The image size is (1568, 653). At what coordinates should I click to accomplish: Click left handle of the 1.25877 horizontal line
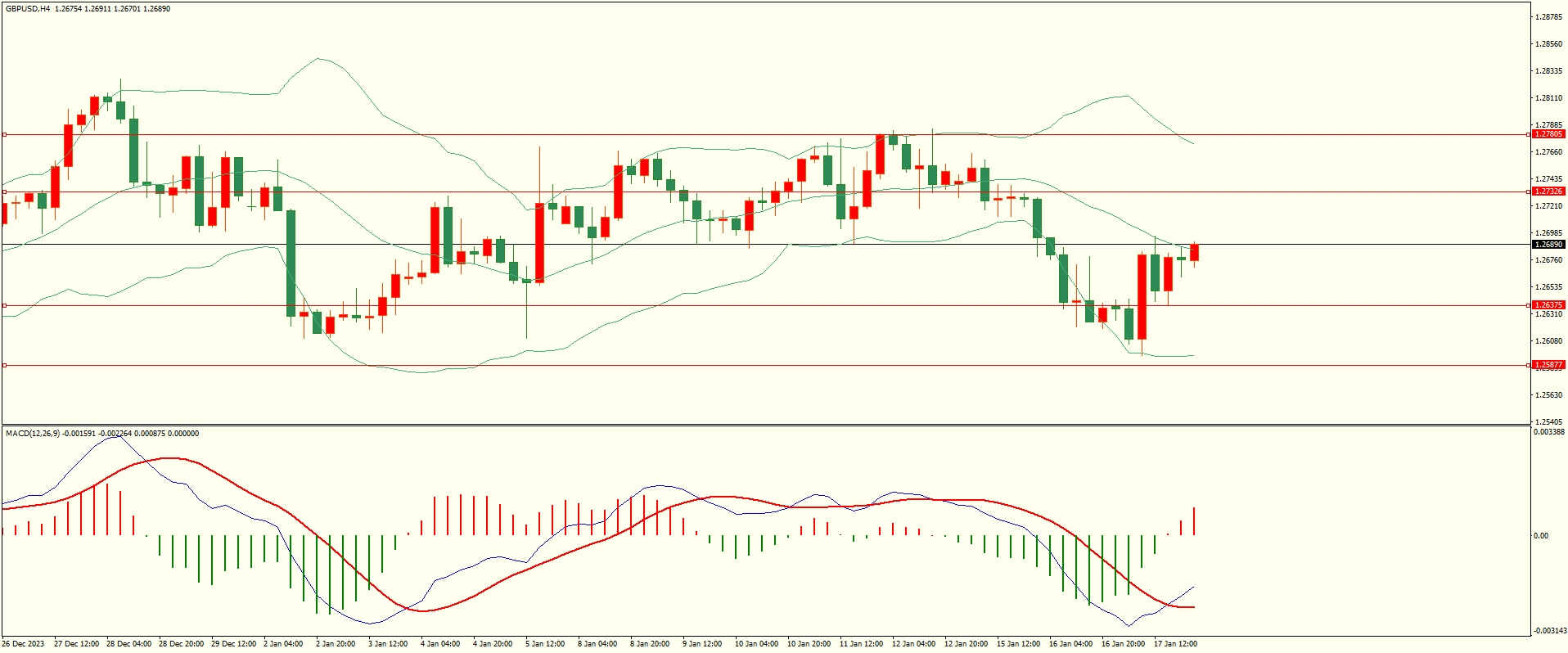(x=4, y=365)
